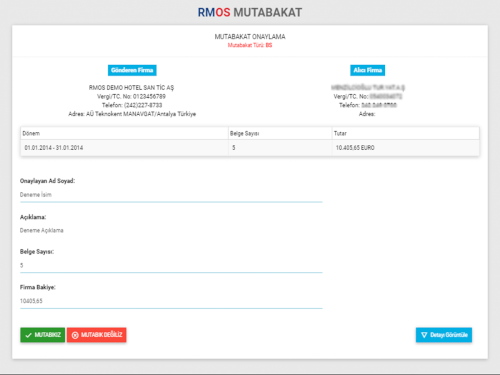
Task: Click the Tutar column header
Action: click(405, 133)
